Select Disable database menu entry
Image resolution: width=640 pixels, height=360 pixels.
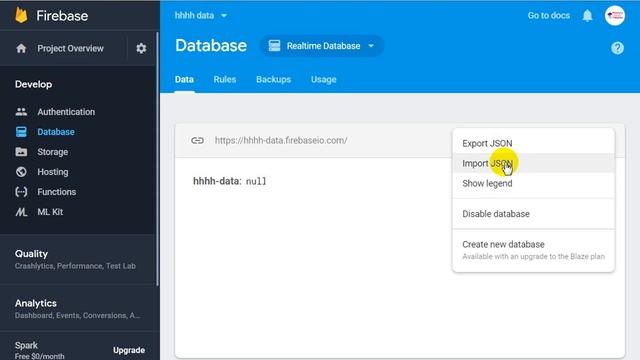[x=533, y=214]
